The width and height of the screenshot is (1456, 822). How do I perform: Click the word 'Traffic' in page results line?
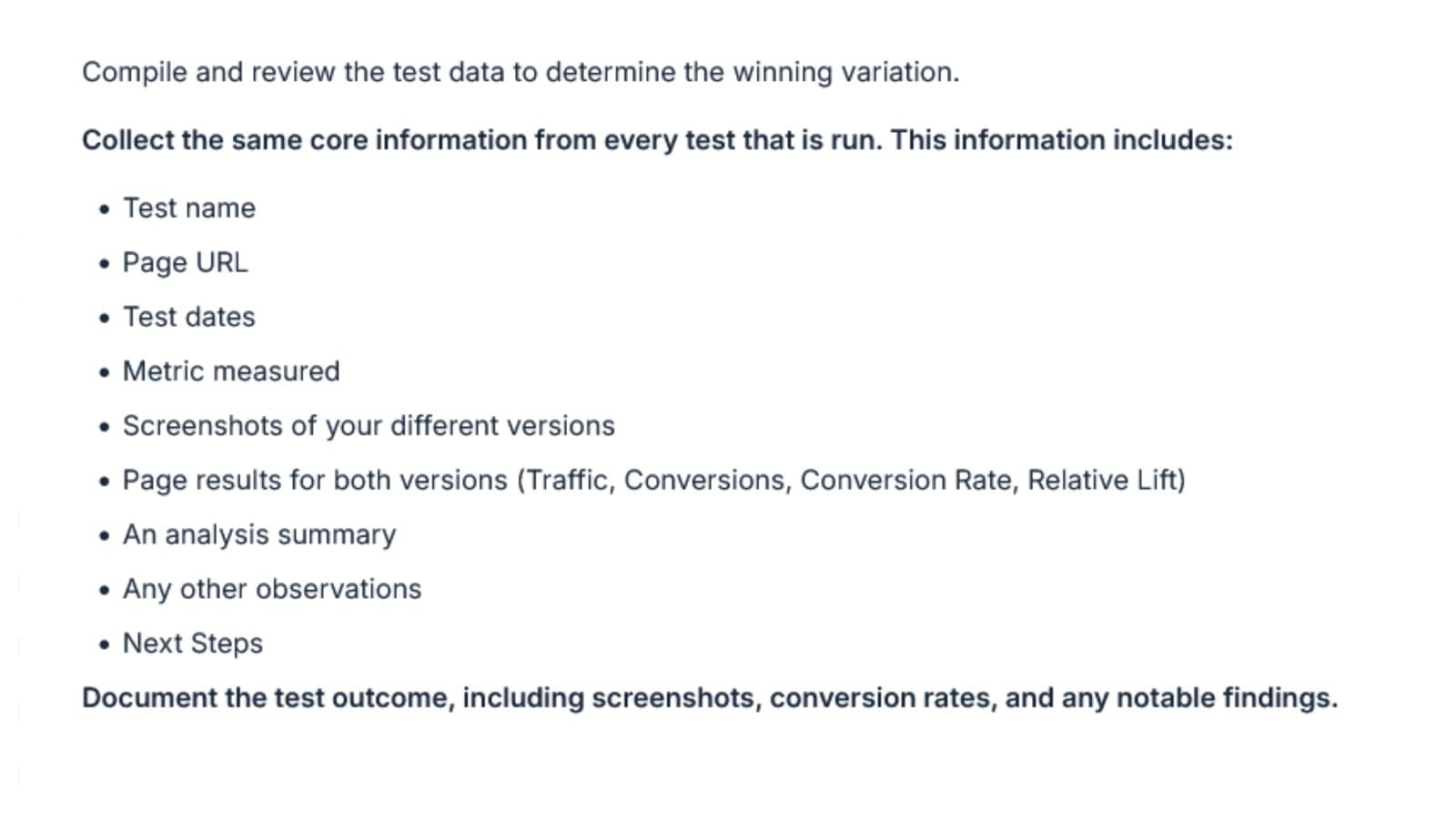tap(566, 481)
